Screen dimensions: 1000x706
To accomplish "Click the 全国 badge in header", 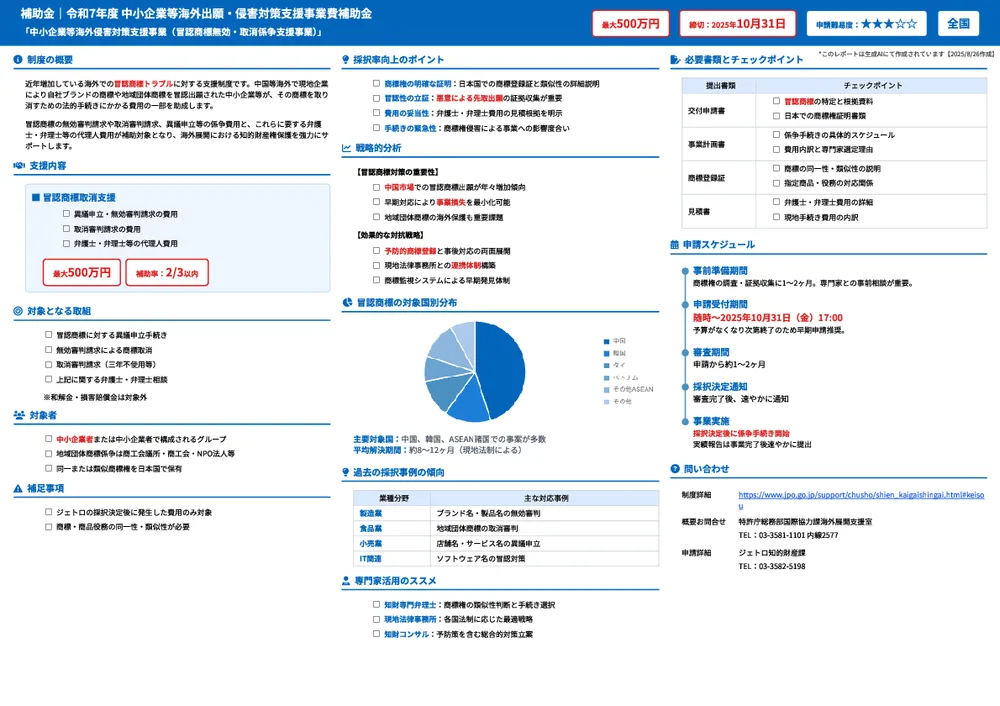I will click(958, 24).
